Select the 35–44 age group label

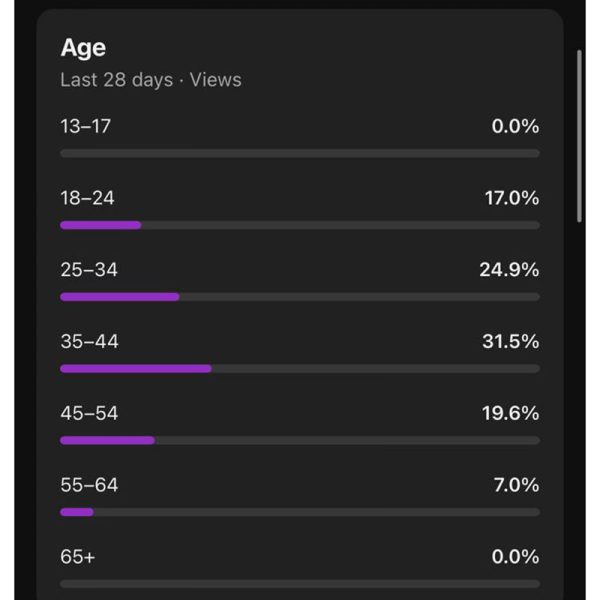(x=89, y=341)
